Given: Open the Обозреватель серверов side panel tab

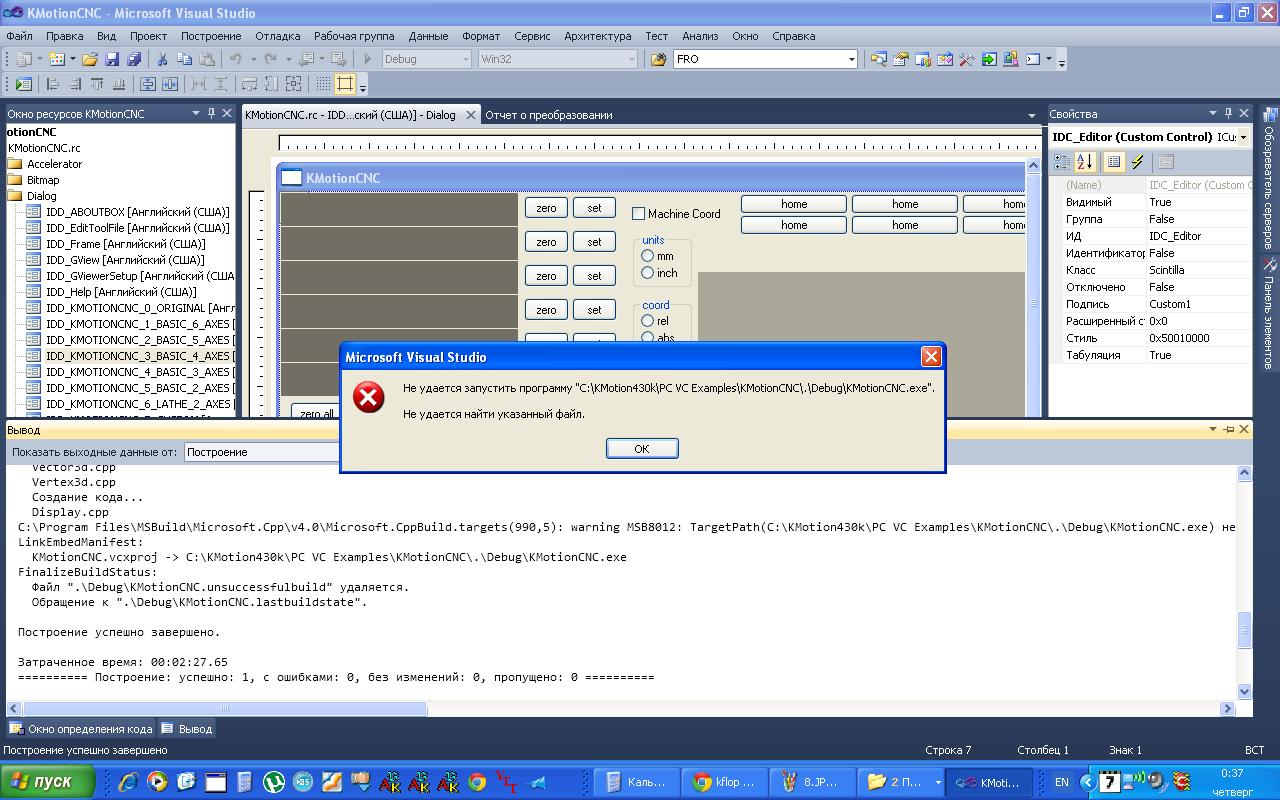Looking at the screenshot, I should 1270,178.
